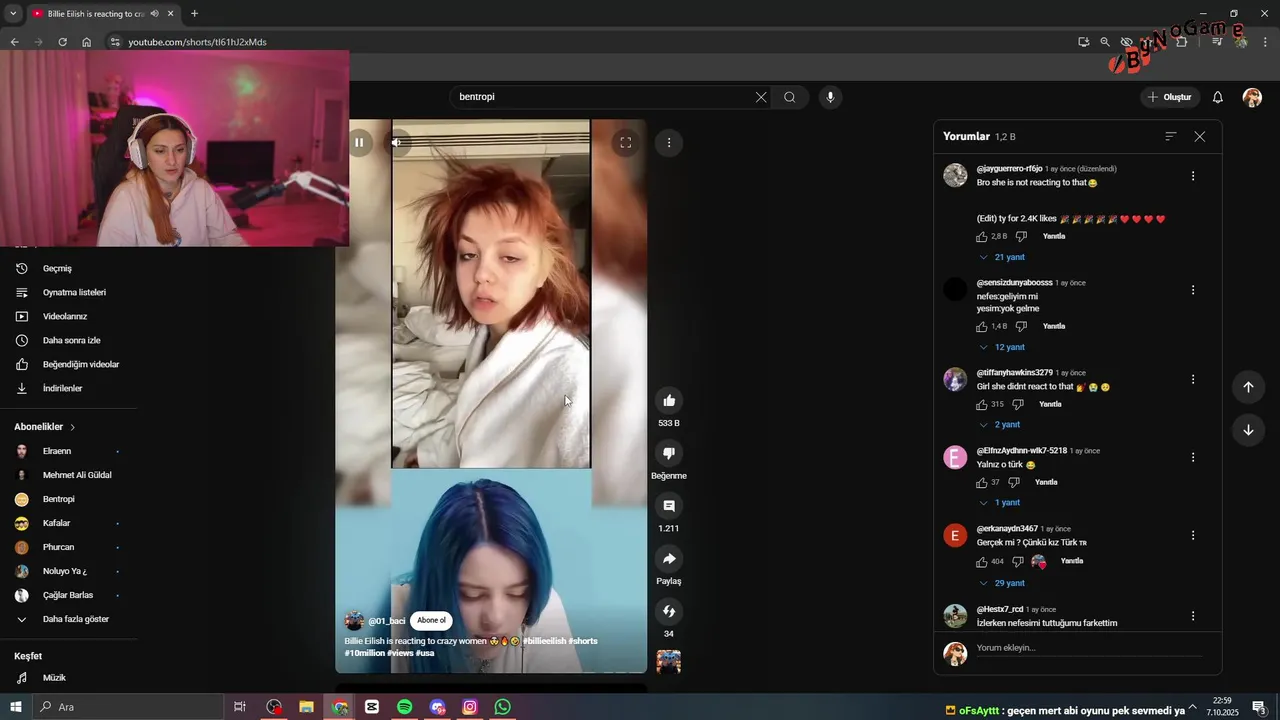Viewport: 1280px width, 720px height.
Task: Open the comments sort options
Action: [1171, 136]
